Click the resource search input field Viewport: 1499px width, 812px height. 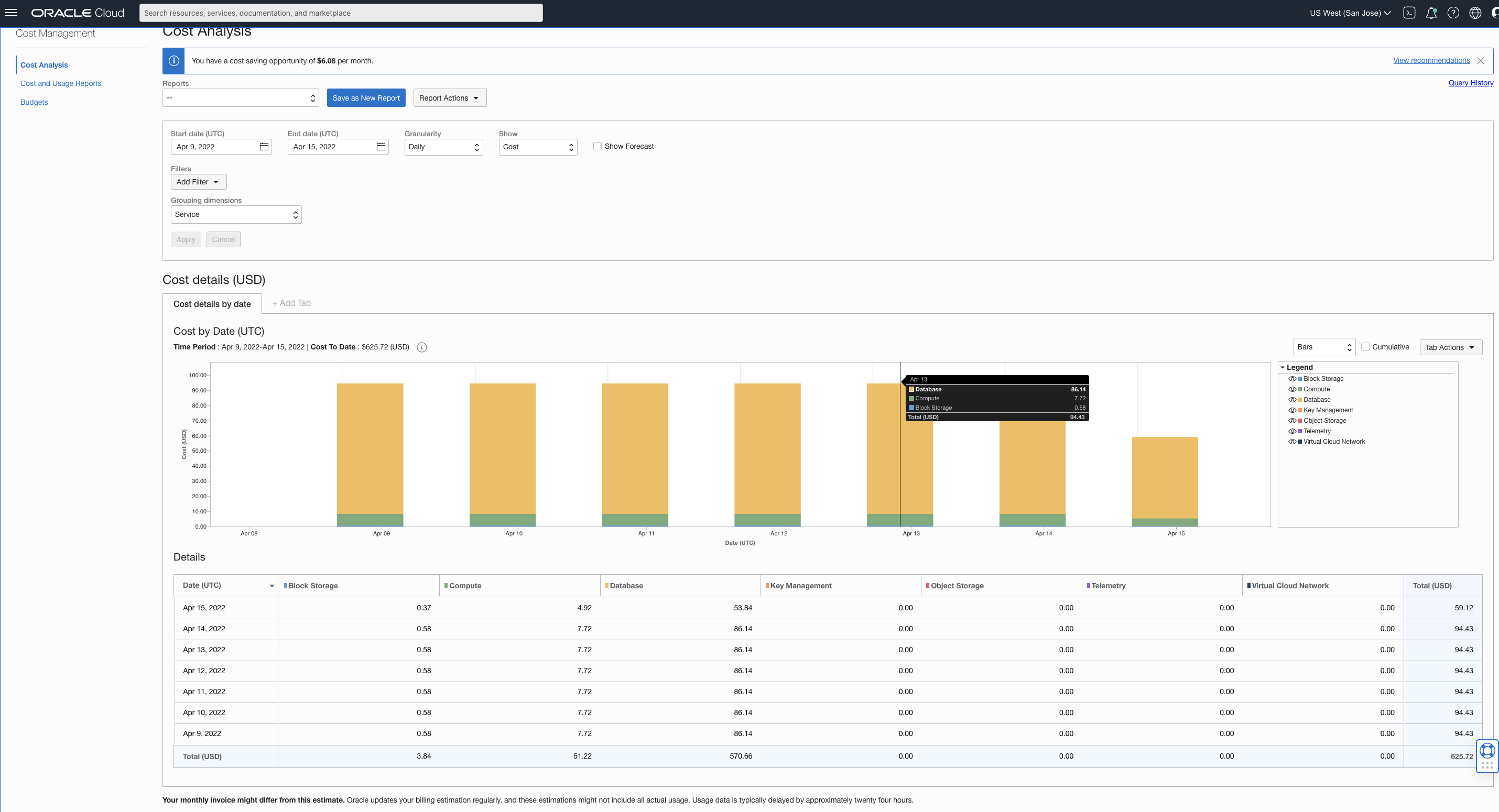coord(341,12)
